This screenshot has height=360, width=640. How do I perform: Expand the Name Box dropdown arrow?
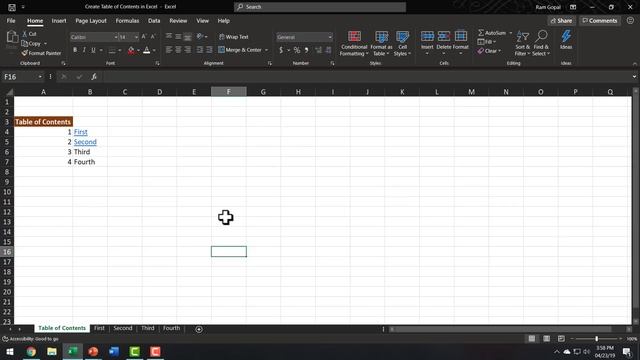(x=40, y=77)
